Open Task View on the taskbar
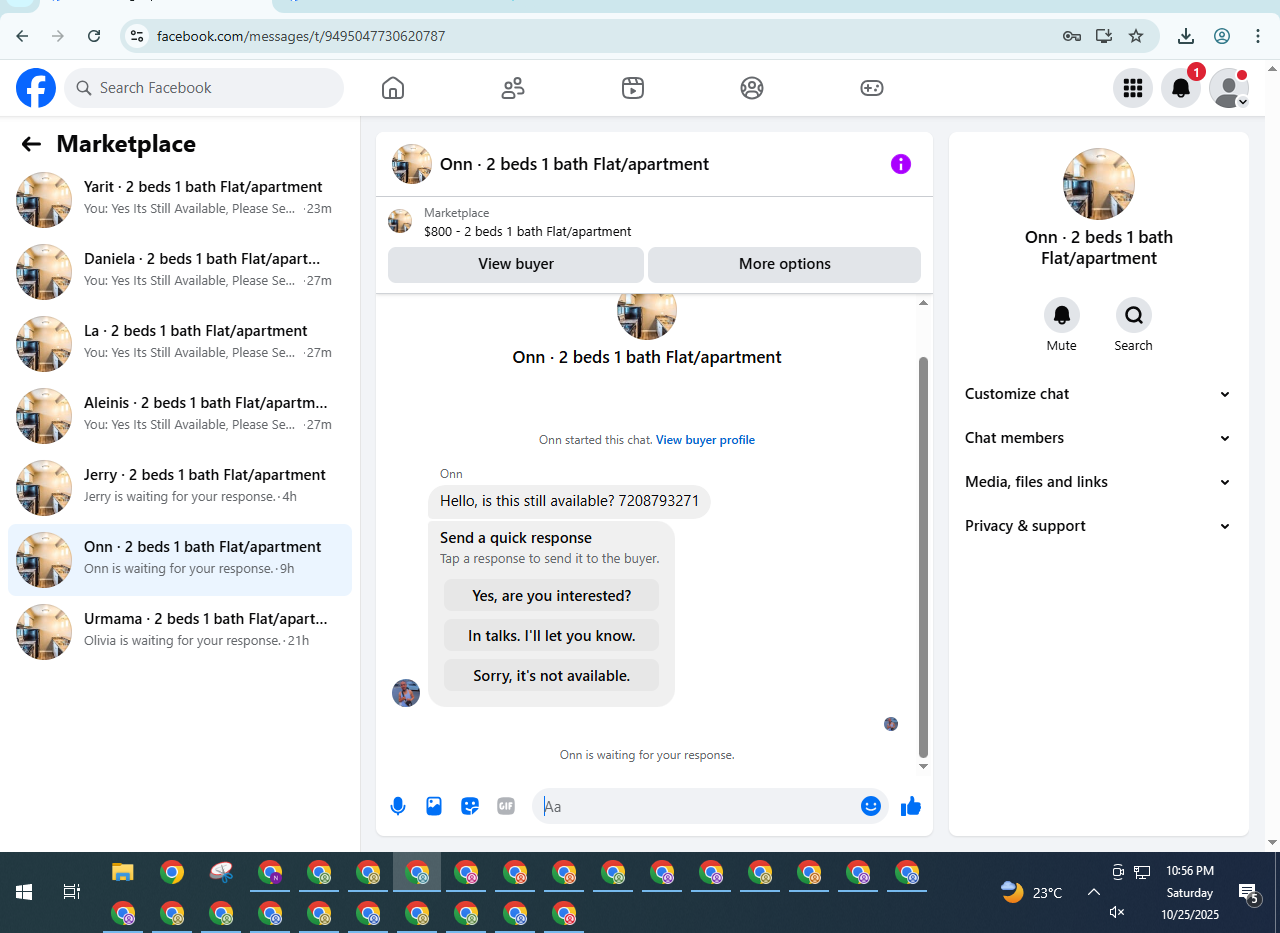The height and width of the screenshot is (933, 1280). tap(72, 892)
